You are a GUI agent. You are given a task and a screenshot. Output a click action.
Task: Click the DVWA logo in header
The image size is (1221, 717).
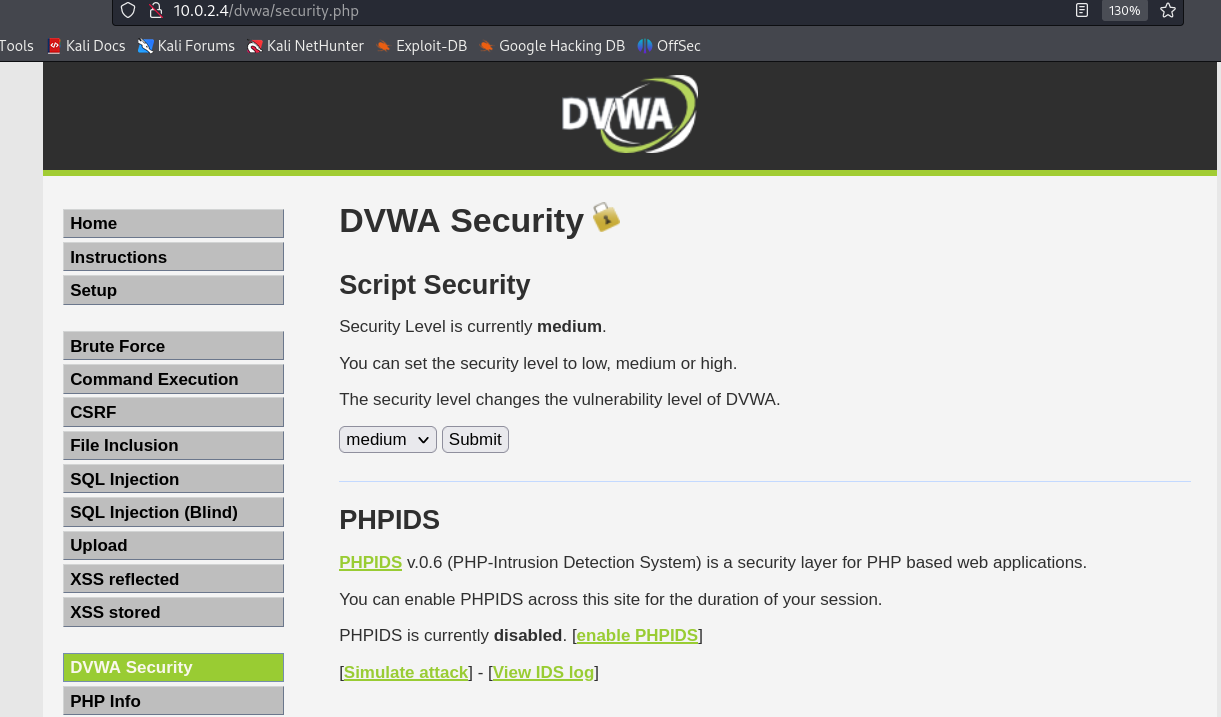pos(629,113)
